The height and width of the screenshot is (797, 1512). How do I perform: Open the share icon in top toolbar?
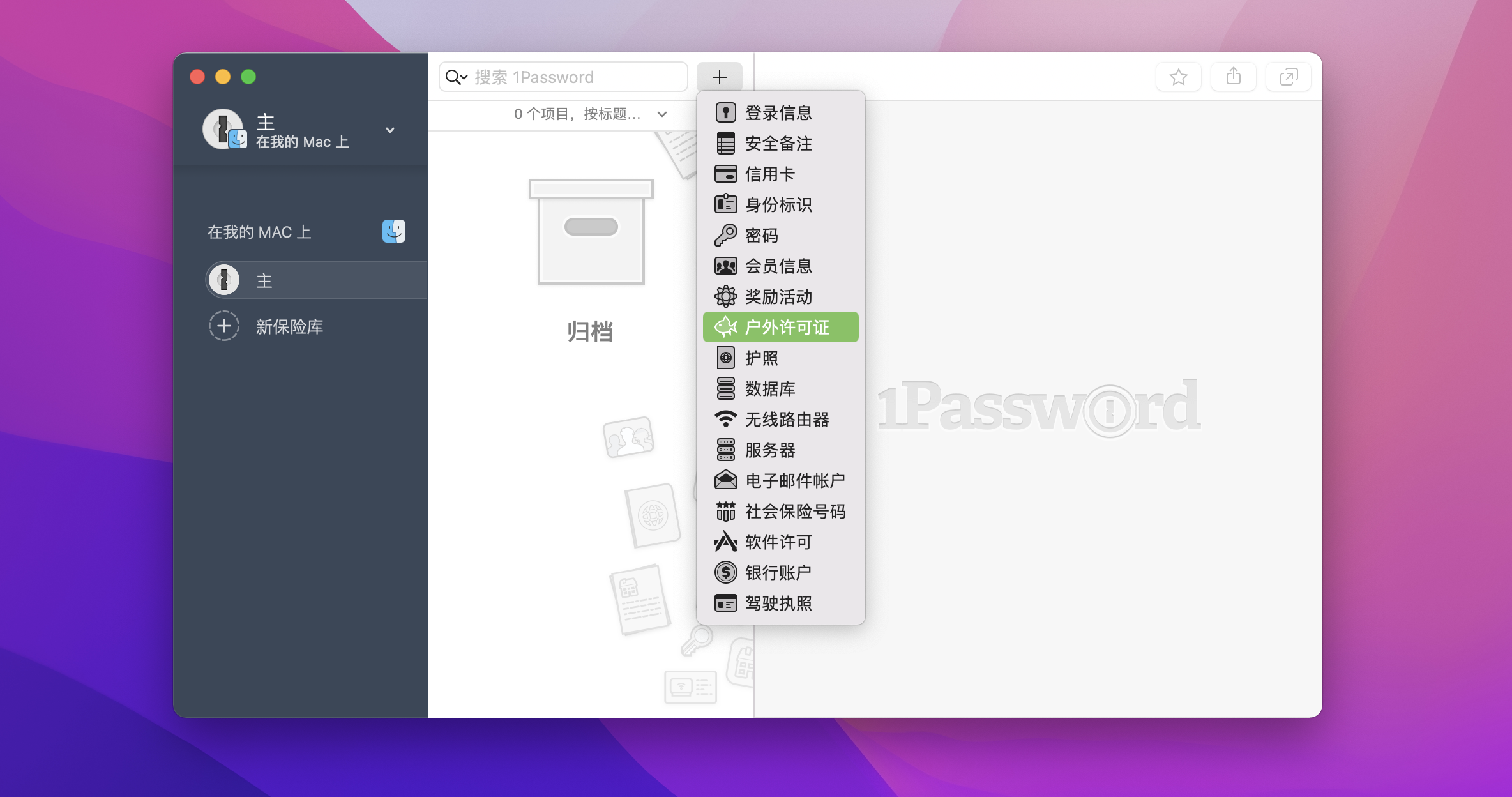1233,77
